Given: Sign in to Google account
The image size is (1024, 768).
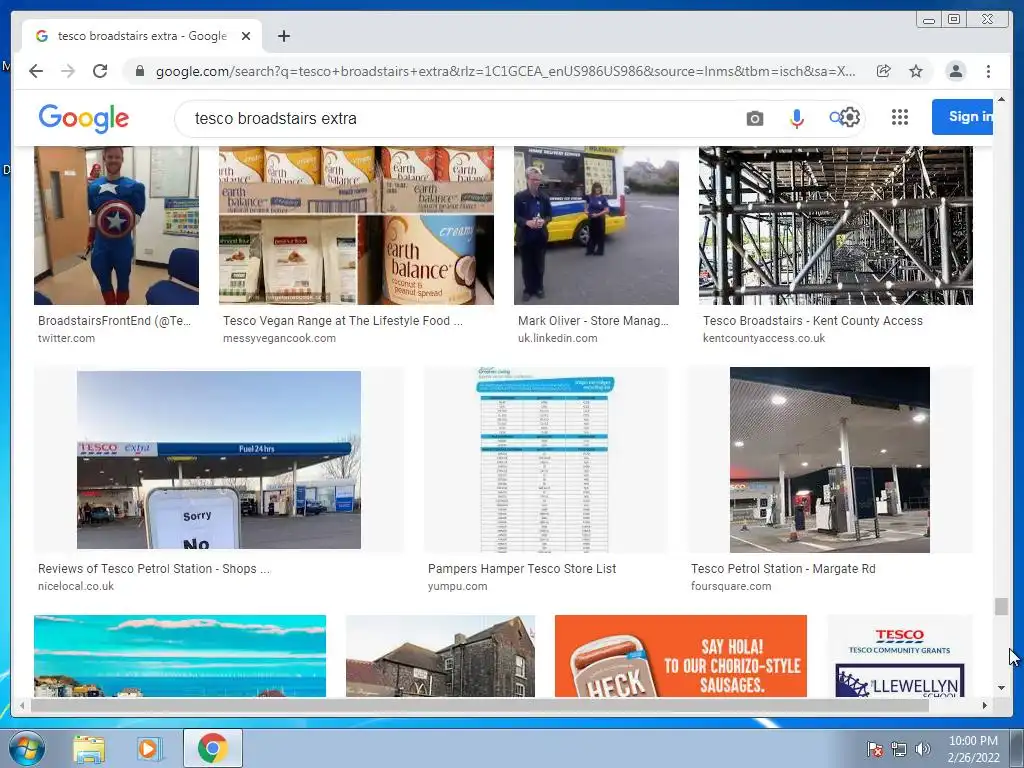Looking at the screenshot, I should click(x=962, y=117).
